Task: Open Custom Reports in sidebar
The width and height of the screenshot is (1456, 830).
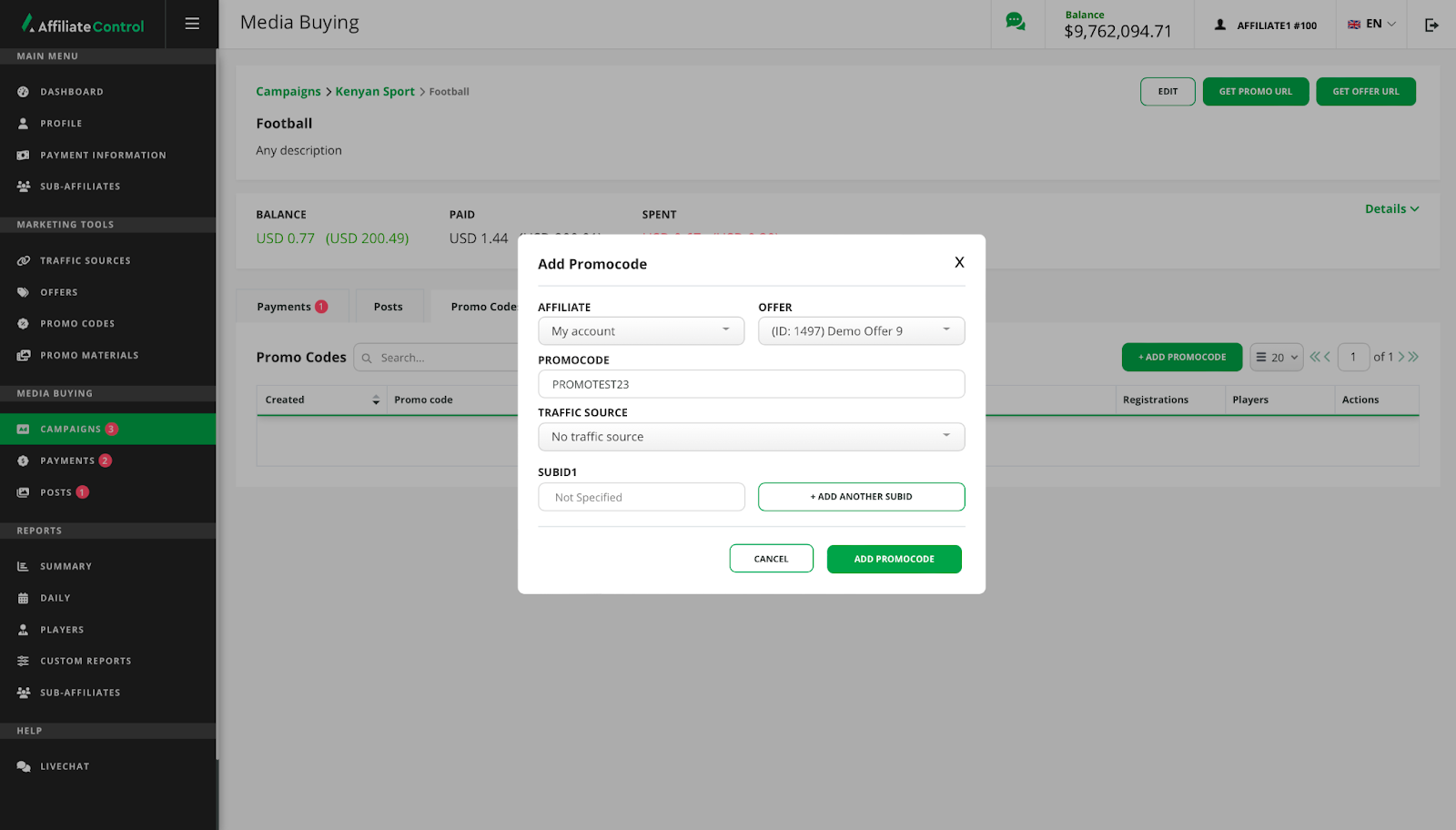Action: [86, 662]
